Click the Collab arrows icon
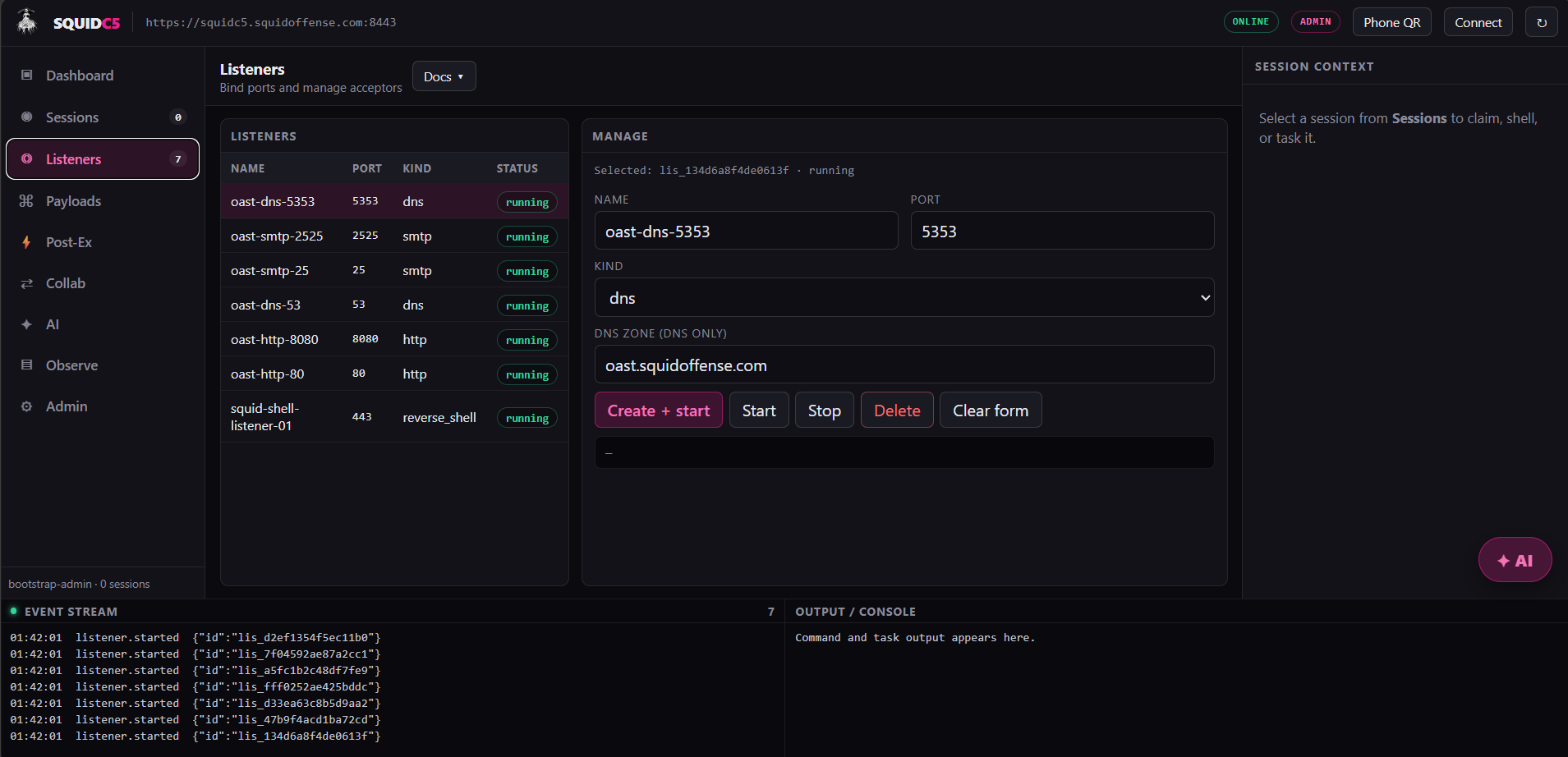 tap(27, 283)
